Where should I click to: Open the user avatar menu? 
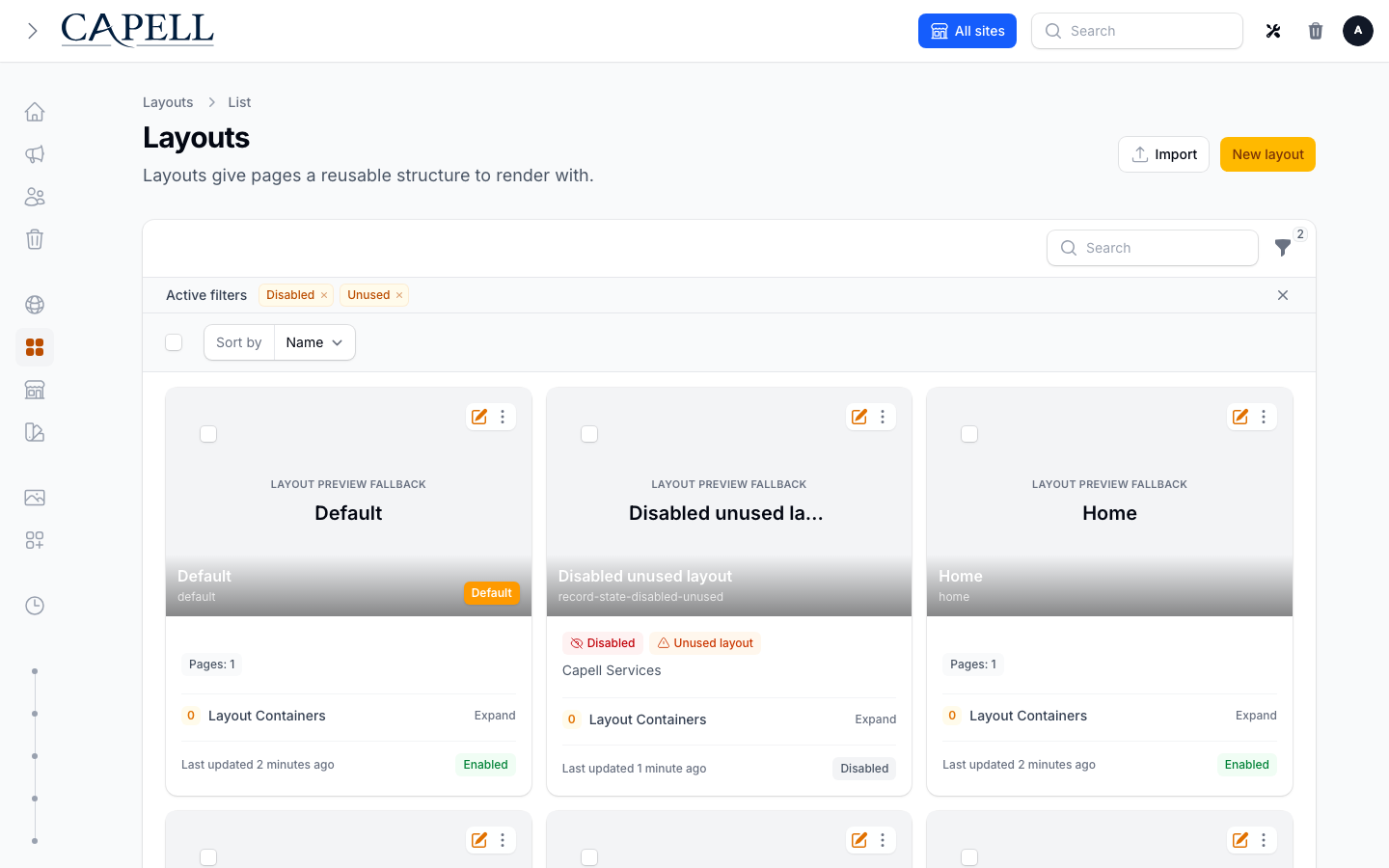(x=1358, y=31)
